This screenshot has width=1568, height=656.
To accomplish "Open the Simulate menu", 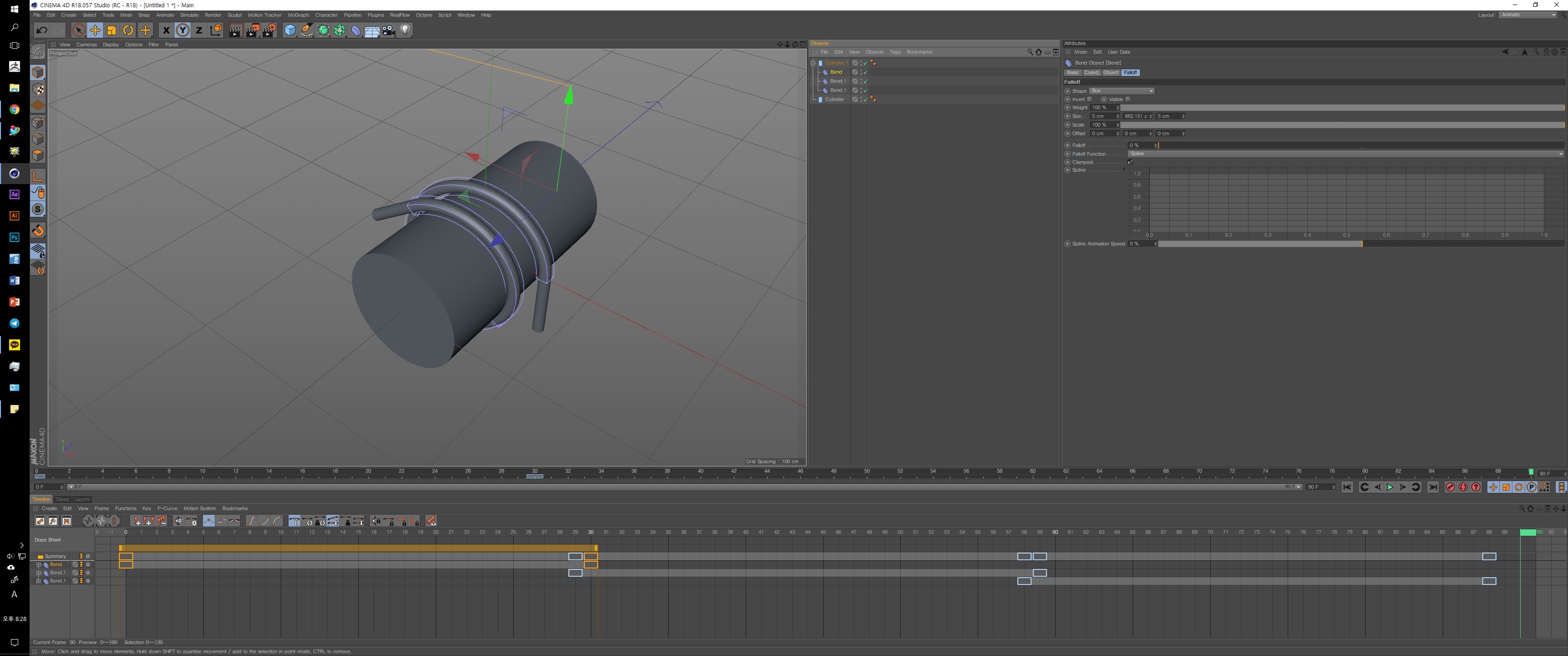I will (x=189, y=15).
